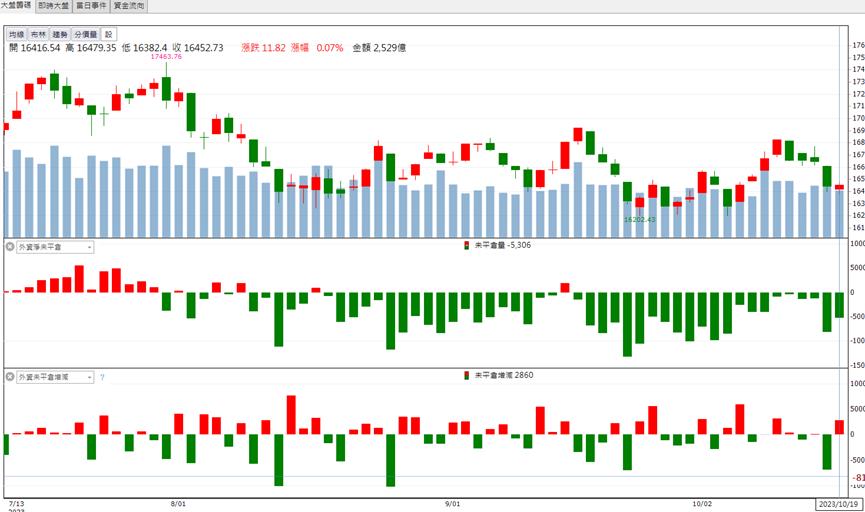Open the 外資淨未平倉 indicator dropdown
The image size is (865, 512).
pyautogui.click(x=55, y=247)
